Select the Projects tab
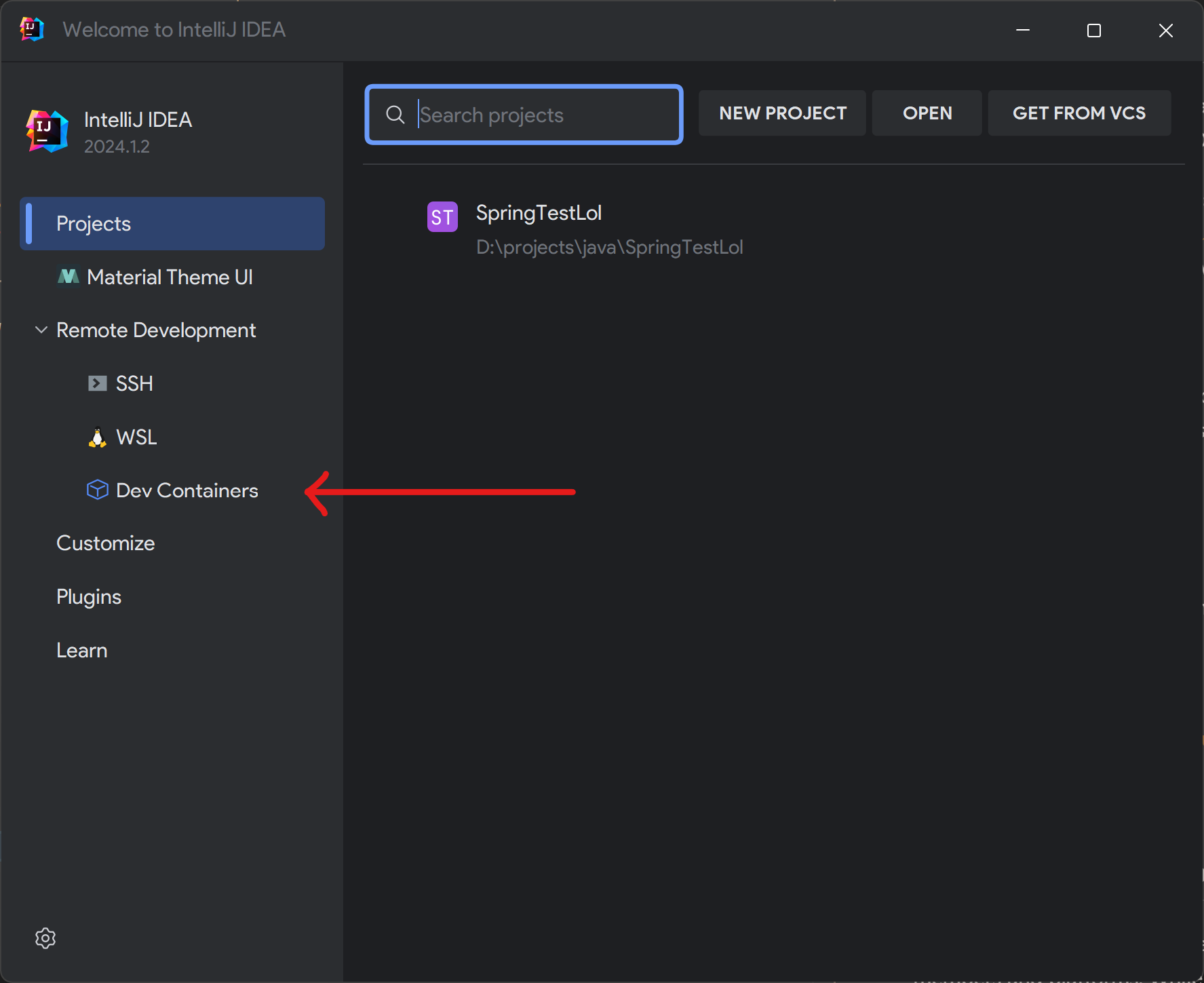Image resolution: width=1204 pixels, height=983 pixels. point(172,224)
